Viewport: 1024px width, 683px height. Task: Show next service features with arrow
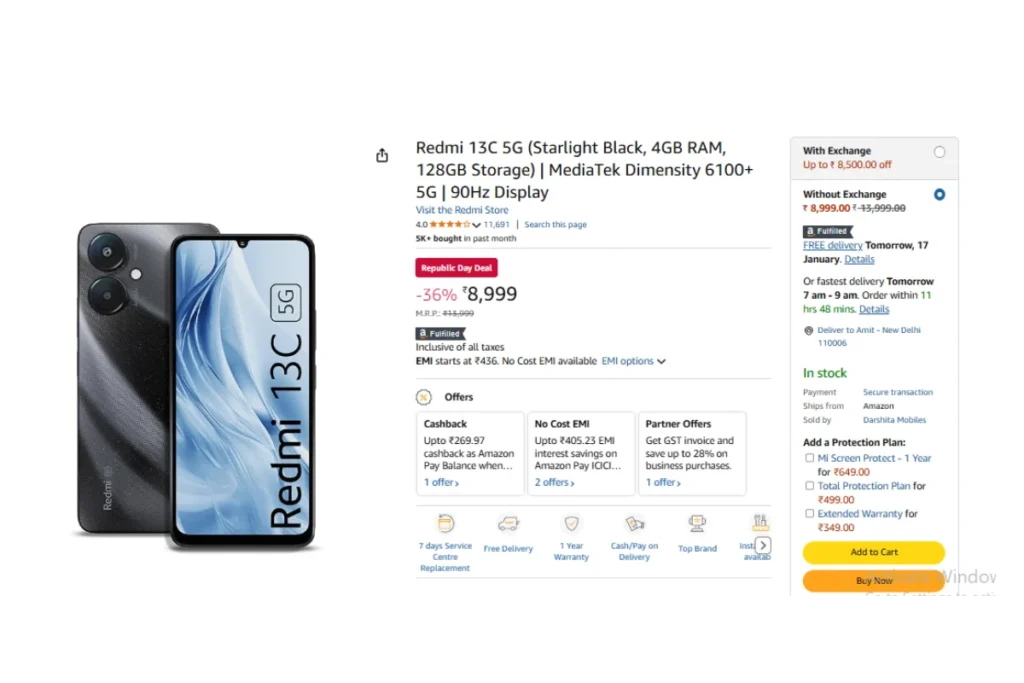point(763,545)
